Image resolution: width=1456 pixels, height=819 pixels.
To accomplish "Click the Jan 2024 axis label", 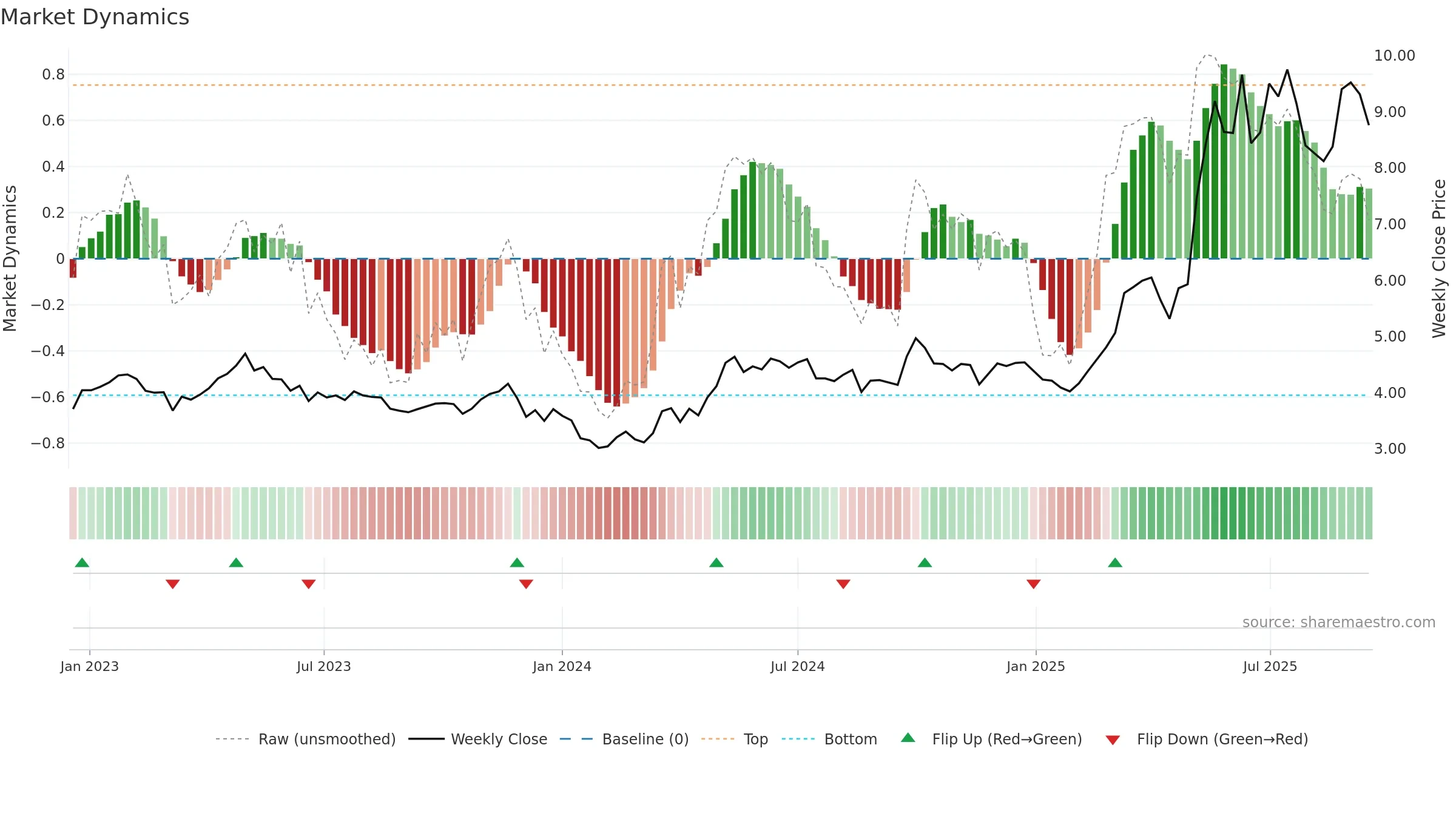I will tap(562, 666).
